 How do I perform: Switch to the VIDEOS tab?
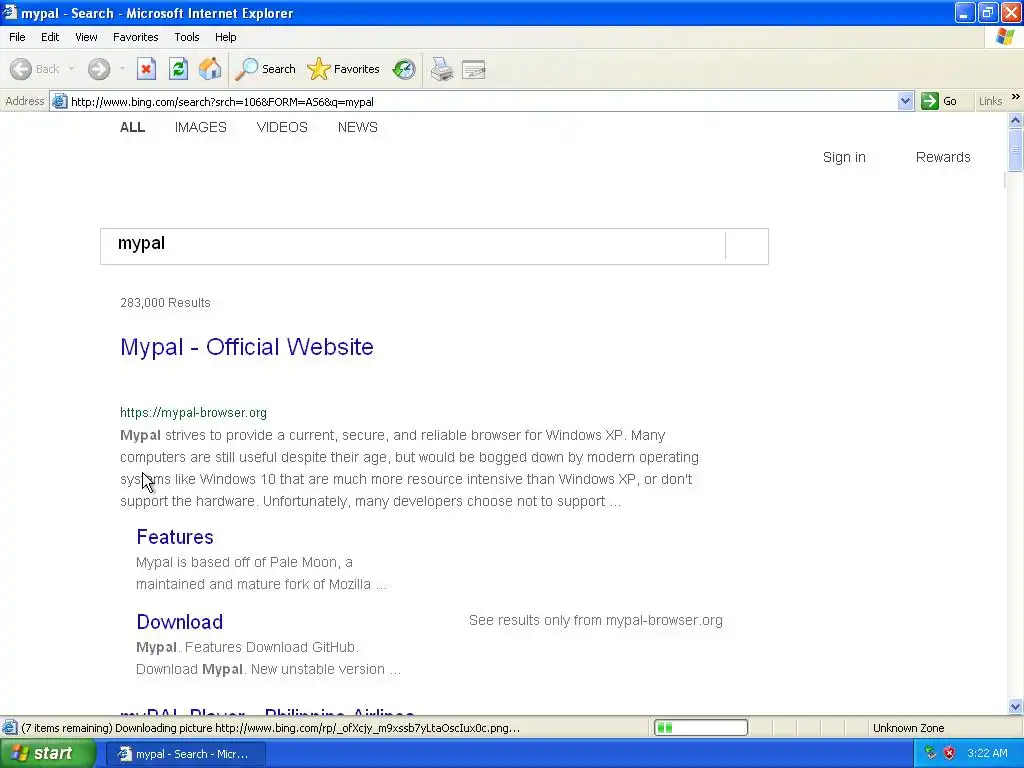click(x=282, y=127)
